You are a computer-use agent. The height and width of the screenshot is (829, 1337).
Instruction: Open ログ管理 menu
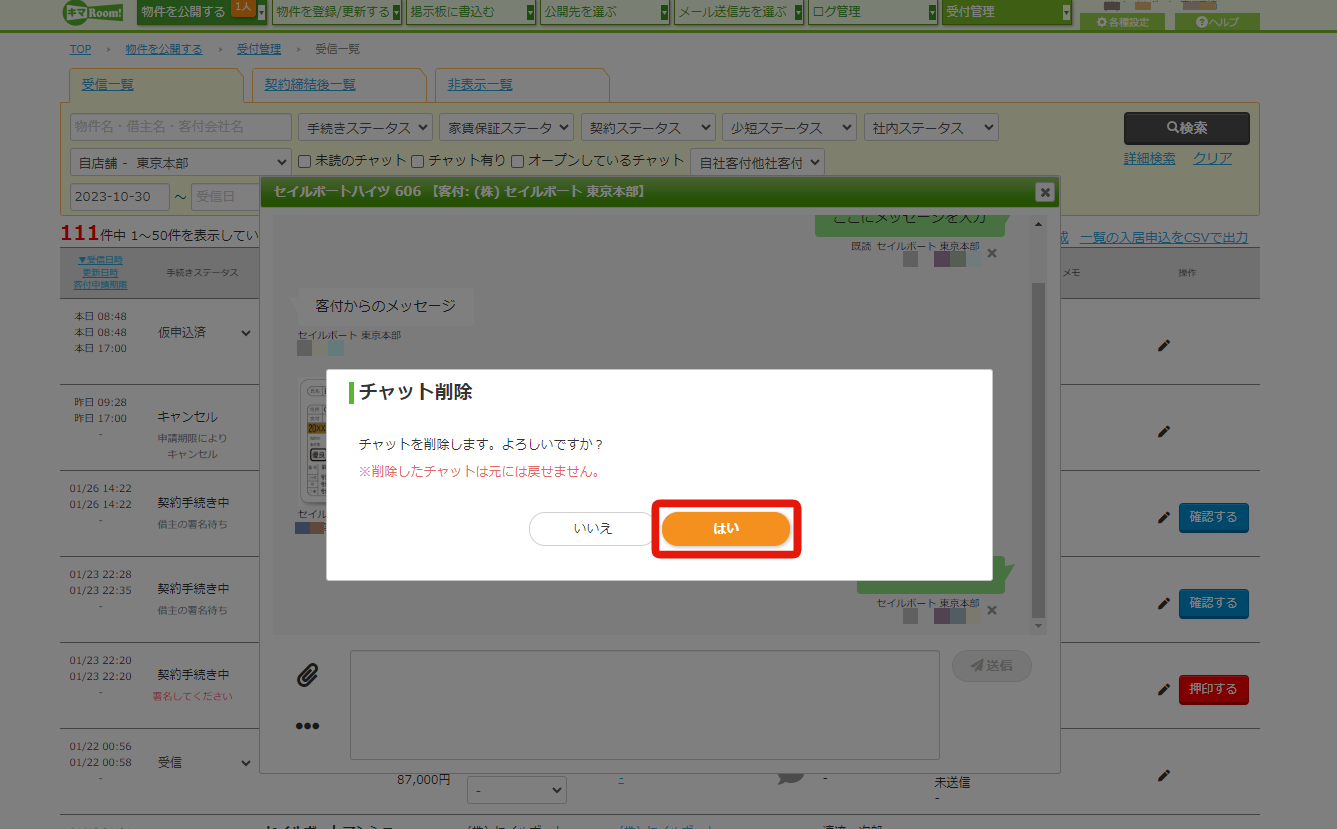click(x=873, y=12)
